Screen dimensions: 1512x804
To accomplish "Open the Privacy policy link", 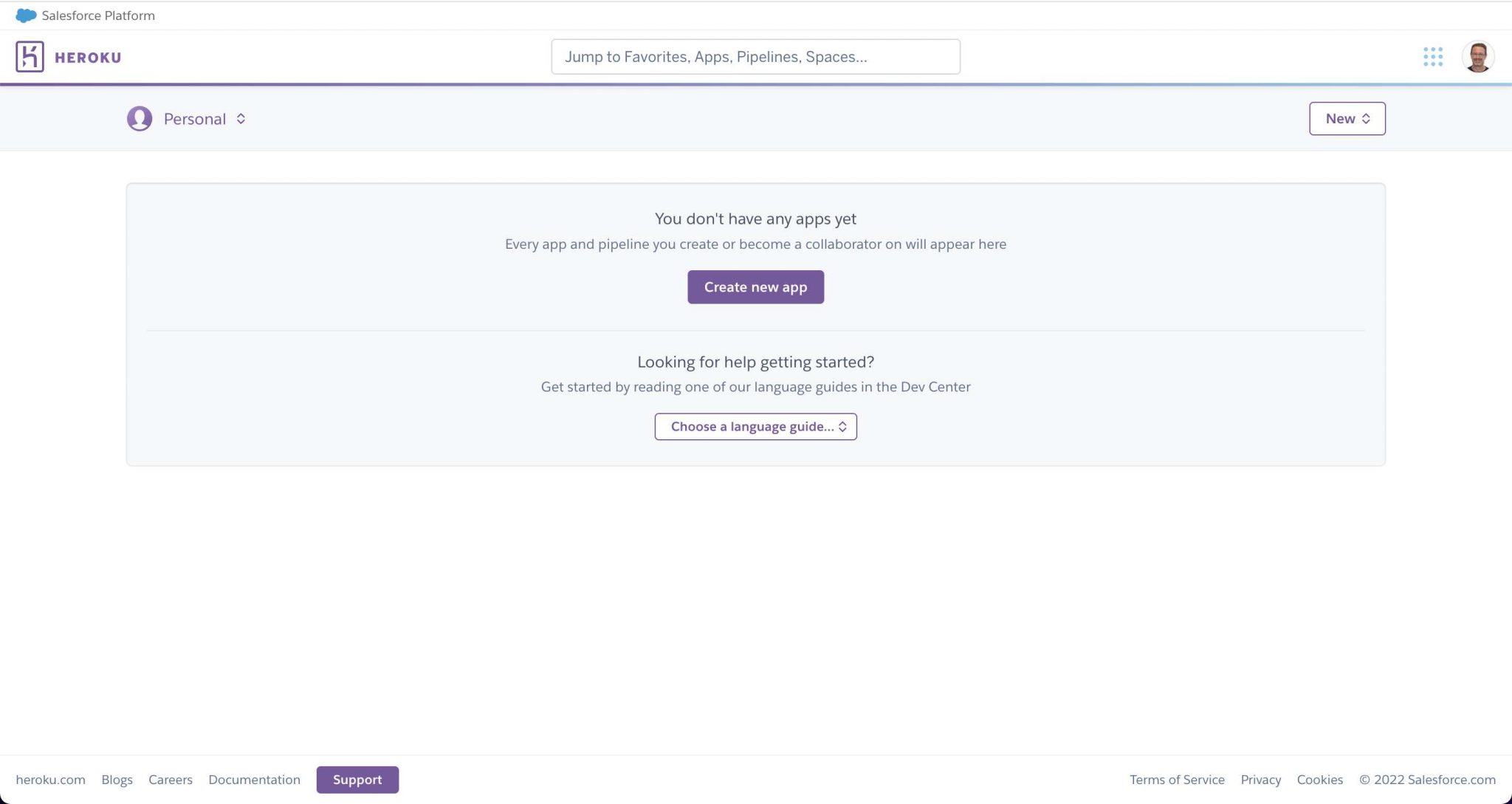I will point(1260,779).
